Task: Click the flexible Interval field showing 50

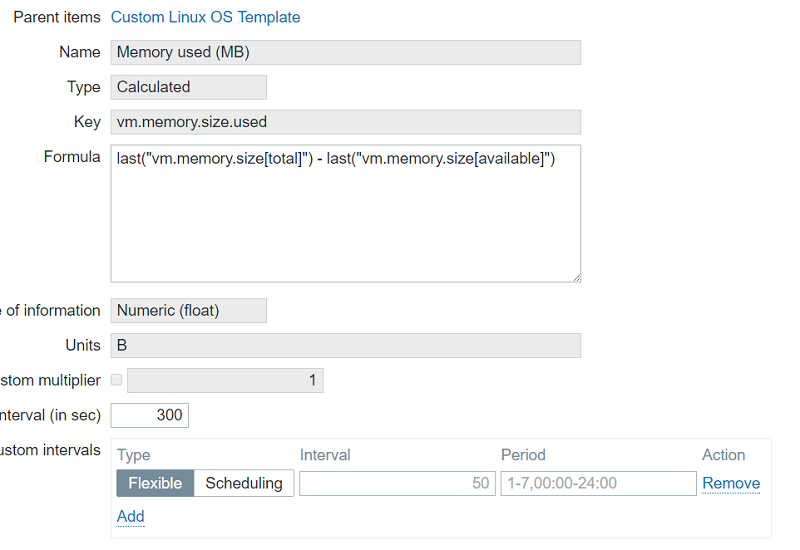Action: [396, 483]
